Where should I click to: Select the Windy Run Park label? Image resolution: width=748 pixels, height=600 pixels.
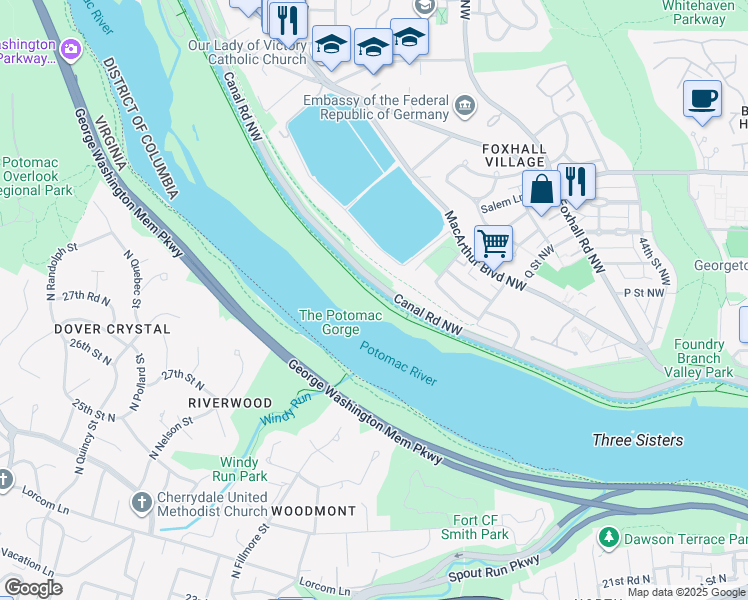pos(239,469)
